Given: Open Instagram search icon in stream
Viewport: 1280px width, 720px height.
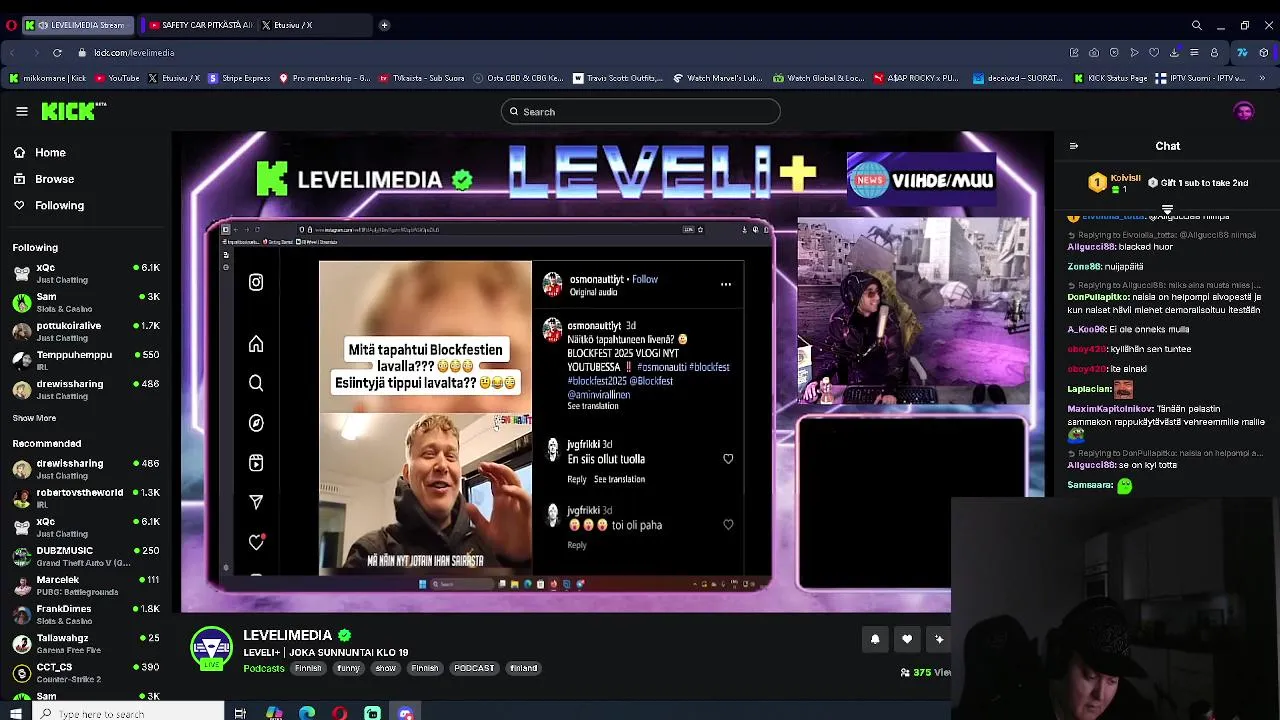Looking at the screenshot, I should (256, 383).
